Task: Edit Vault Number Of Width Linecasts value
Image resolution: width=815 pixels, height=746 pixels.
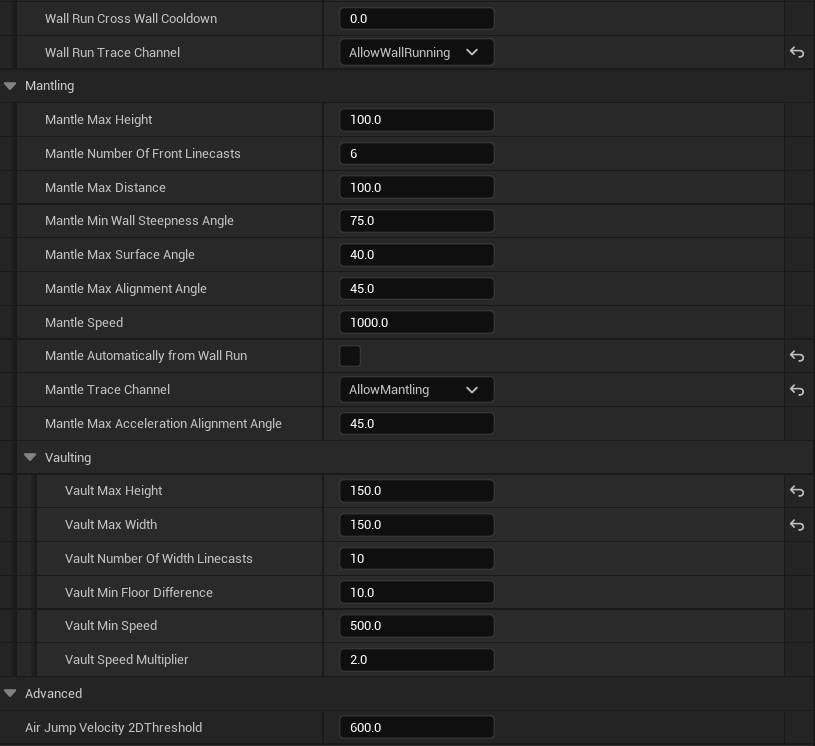Action: tap(416, 558)
